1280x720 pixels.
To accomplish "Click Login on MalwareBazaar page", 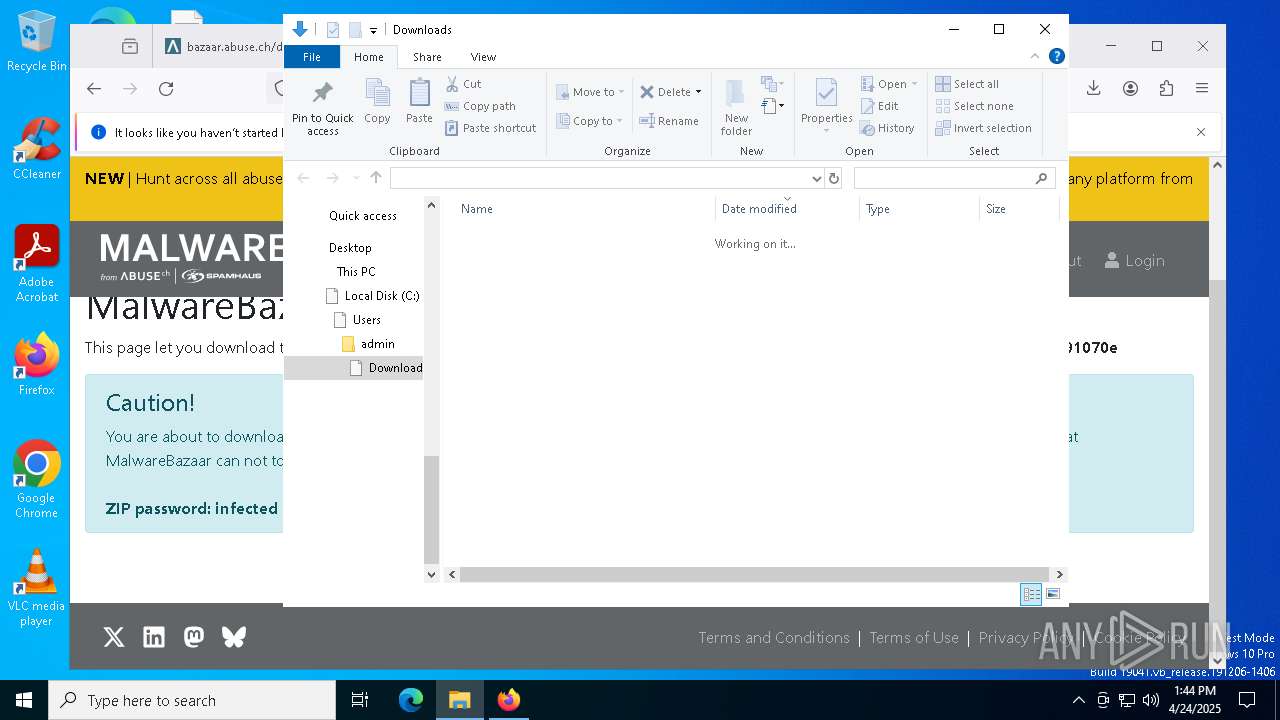I will [x=1134, y=261].
